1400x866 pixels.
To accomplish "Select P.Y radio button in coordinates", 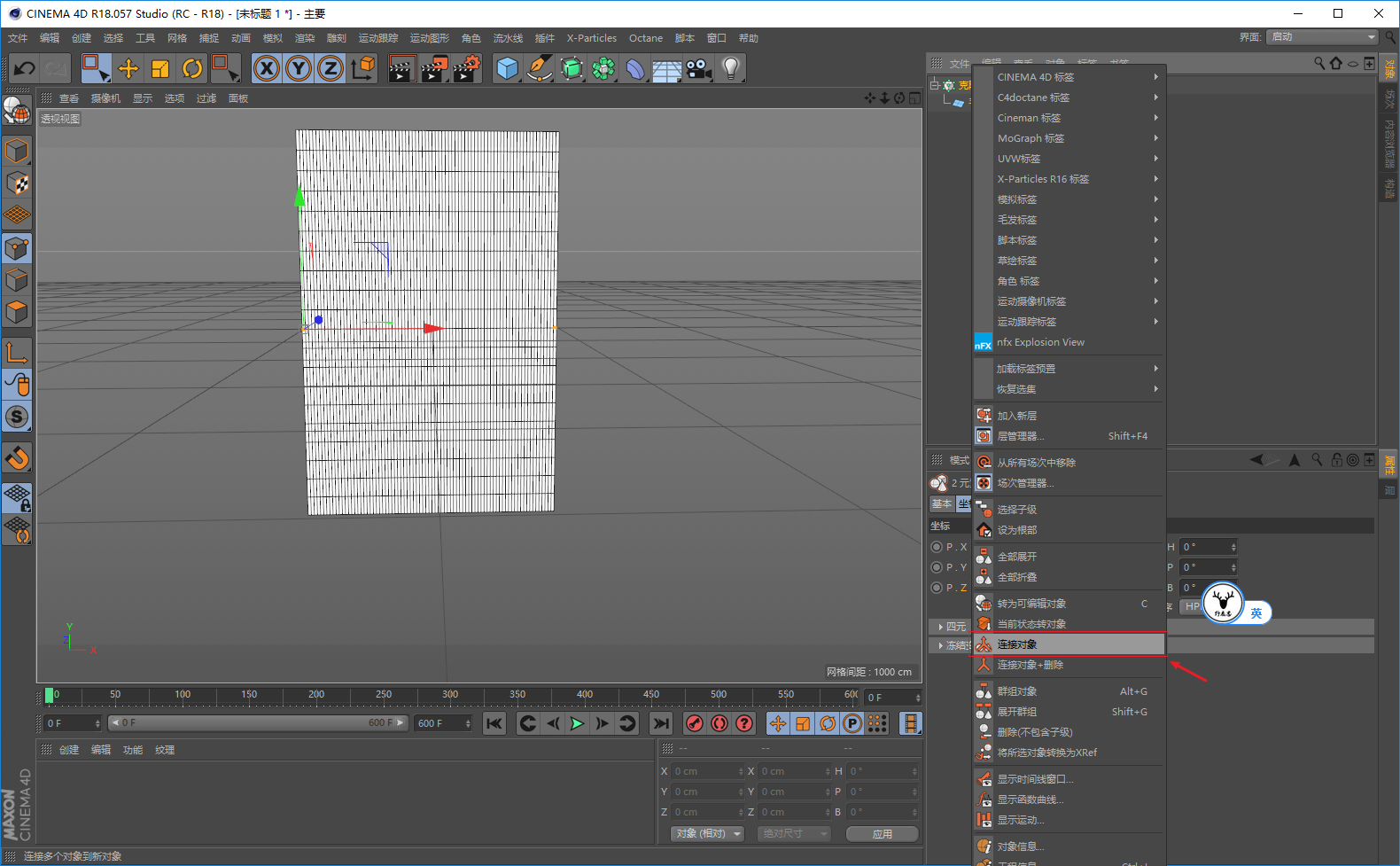I will [x=937, y=567].
